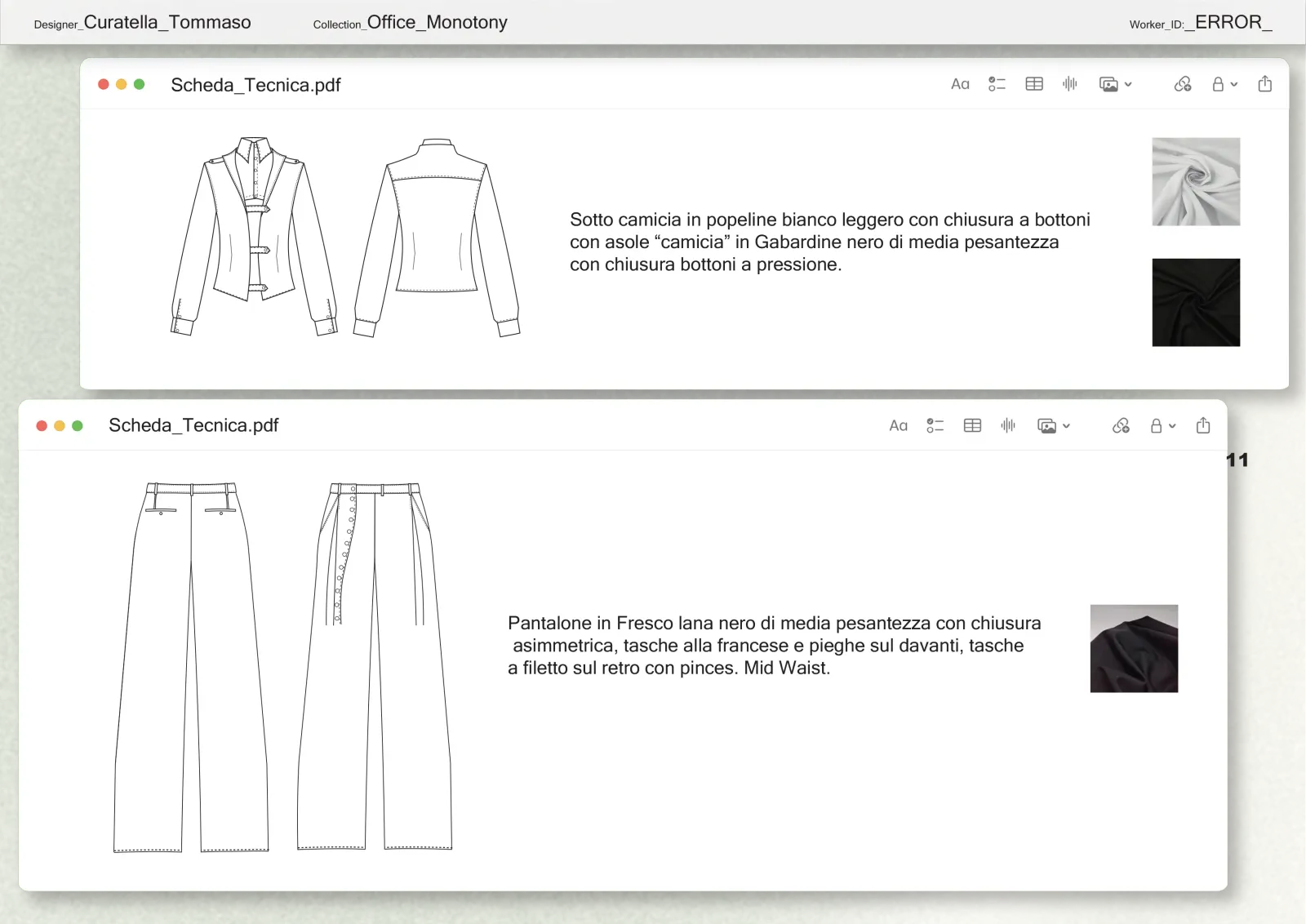1306x924 pixels.
Task: Maximize the lower Scheda_Tecnica window
Action: (78, 425)
